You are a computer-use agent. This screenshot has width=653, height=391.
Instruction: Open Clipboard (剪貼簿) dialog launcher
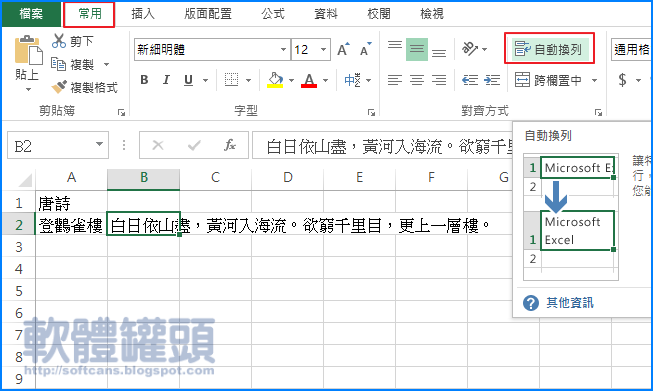point(121,112)
